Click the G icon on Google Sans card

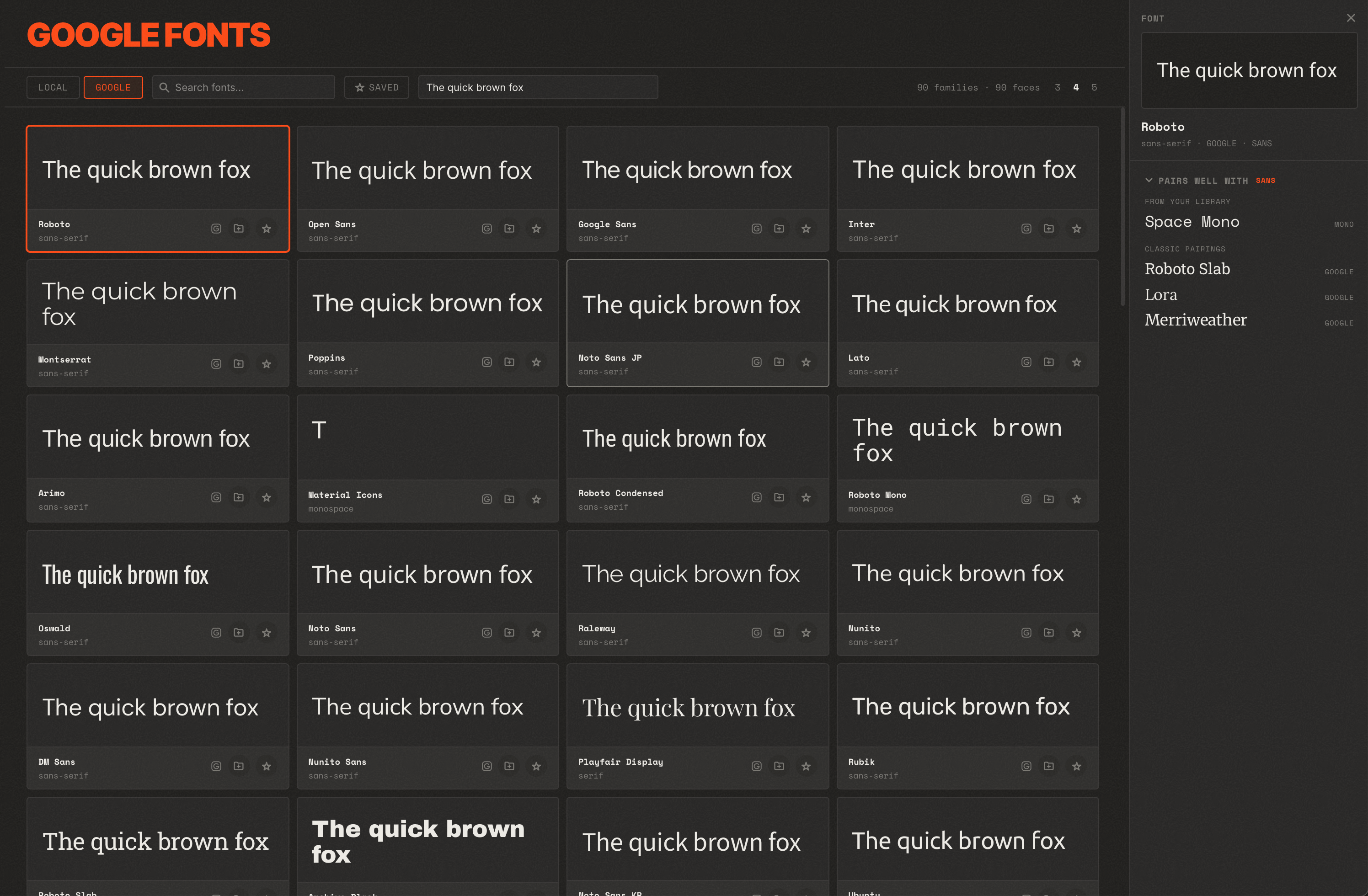pos(756,229)
